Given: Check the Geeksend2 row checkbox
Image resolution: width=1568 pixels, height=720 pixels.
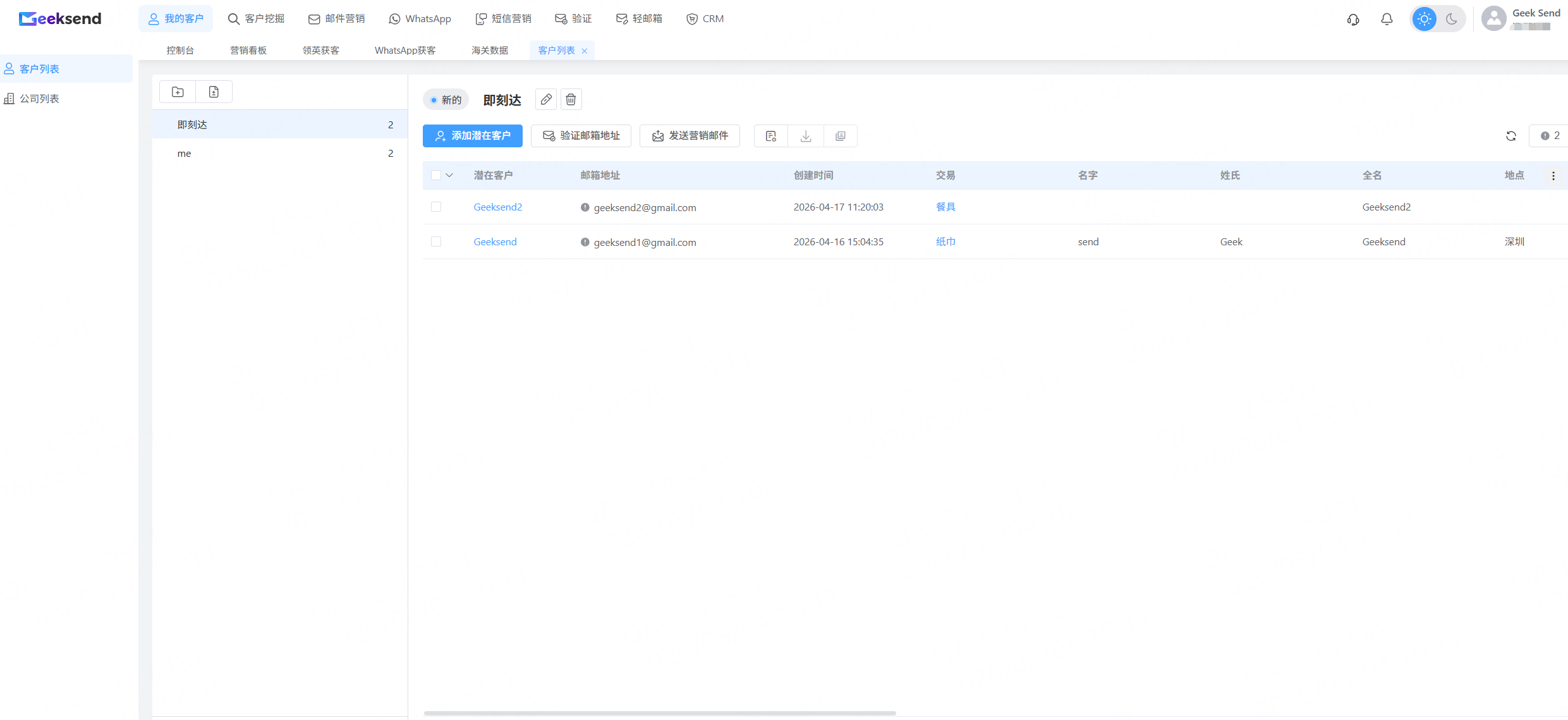Looking at the screenshot, I should tap(436, 207).
